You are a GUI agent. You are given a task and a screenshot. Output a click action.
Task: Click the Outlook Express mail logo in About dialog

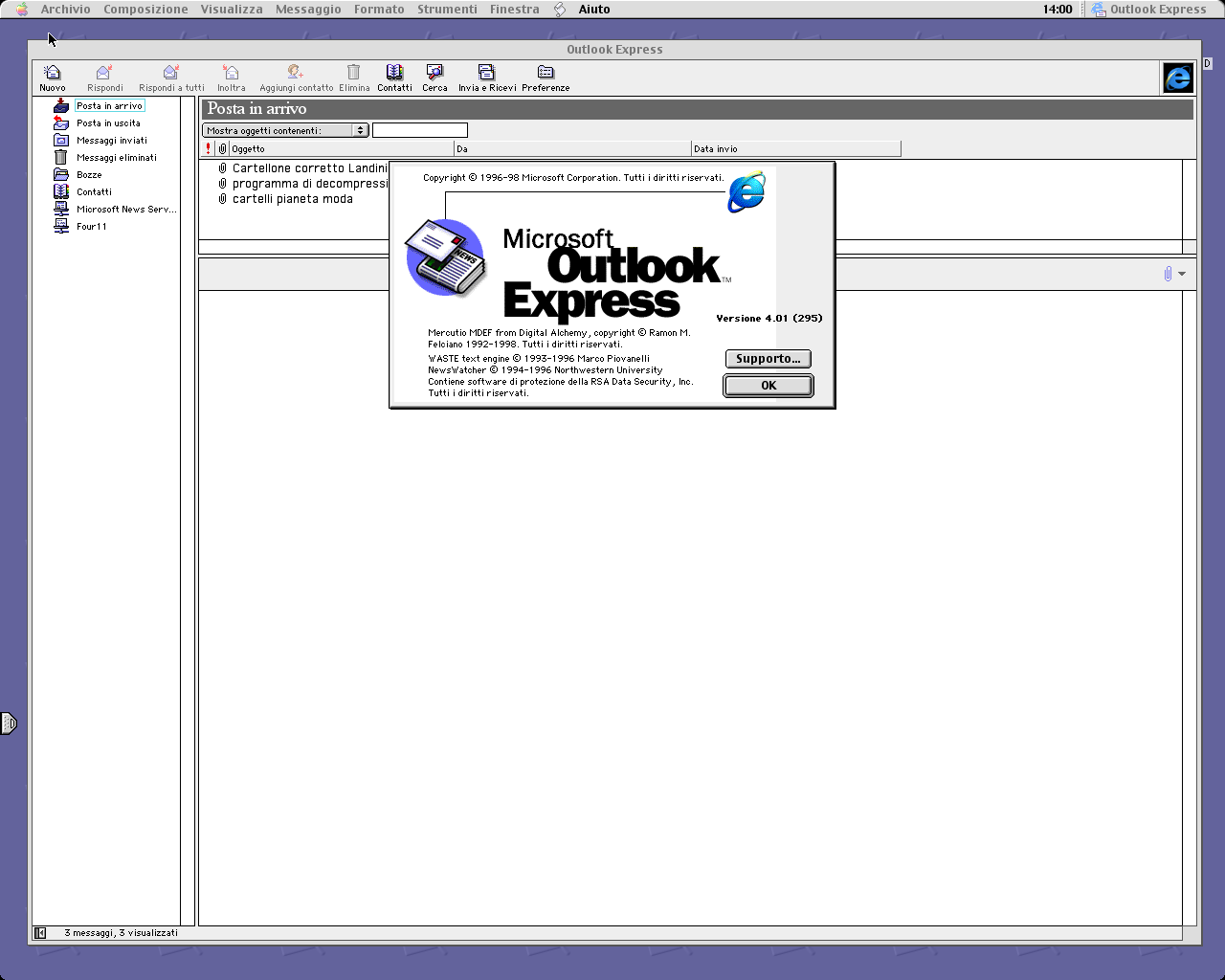click(x=446, y=256)
